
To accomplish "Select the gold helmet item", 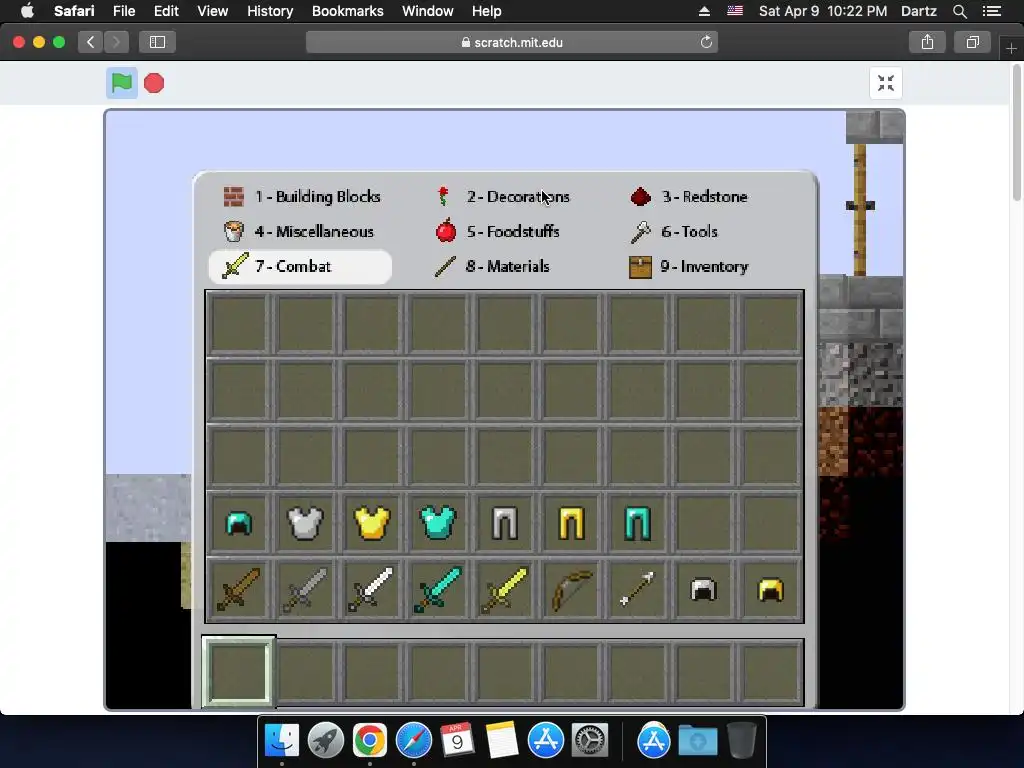I will [x=771, y=590].
